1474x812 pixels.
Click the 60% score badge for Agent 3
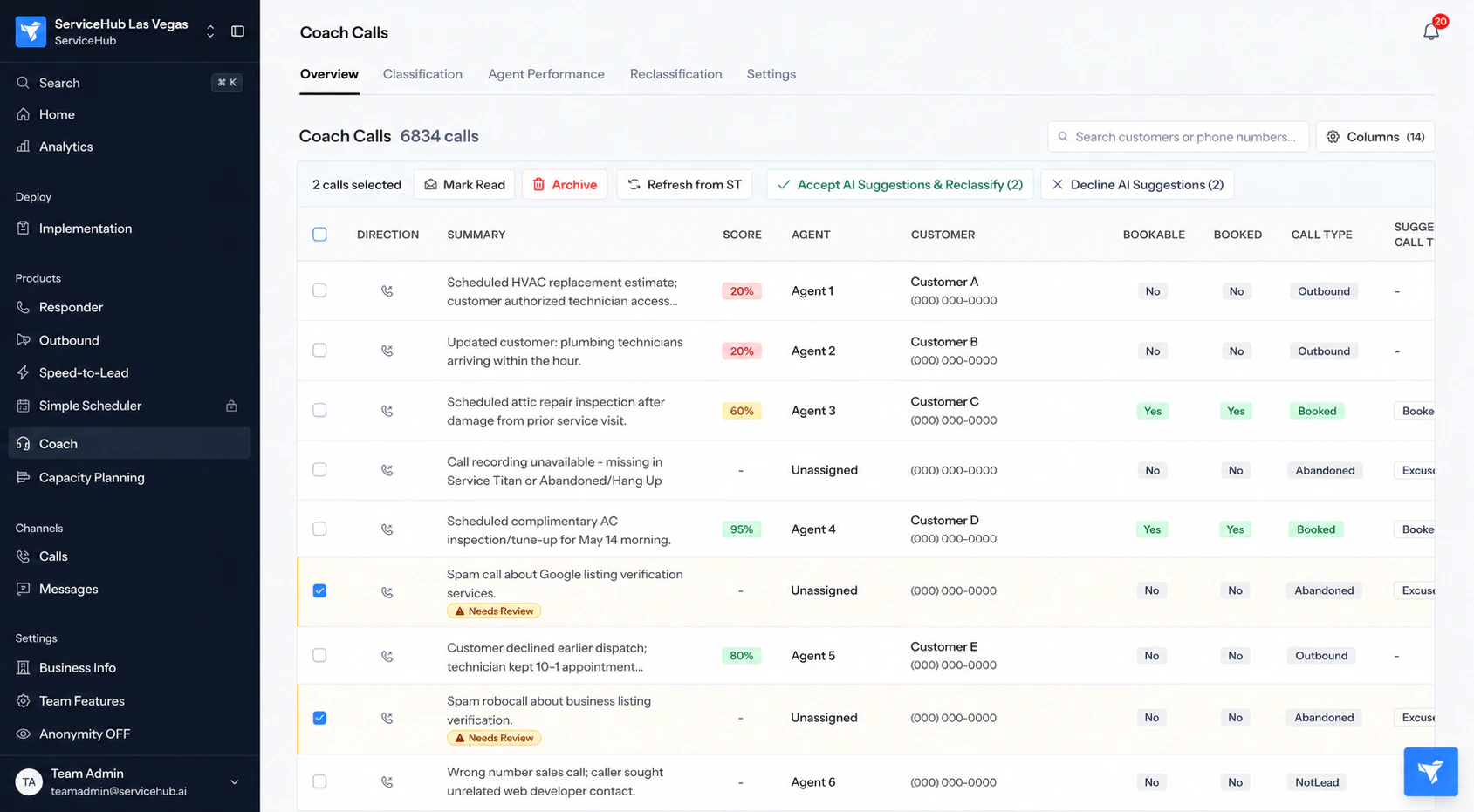pos(742,411)
